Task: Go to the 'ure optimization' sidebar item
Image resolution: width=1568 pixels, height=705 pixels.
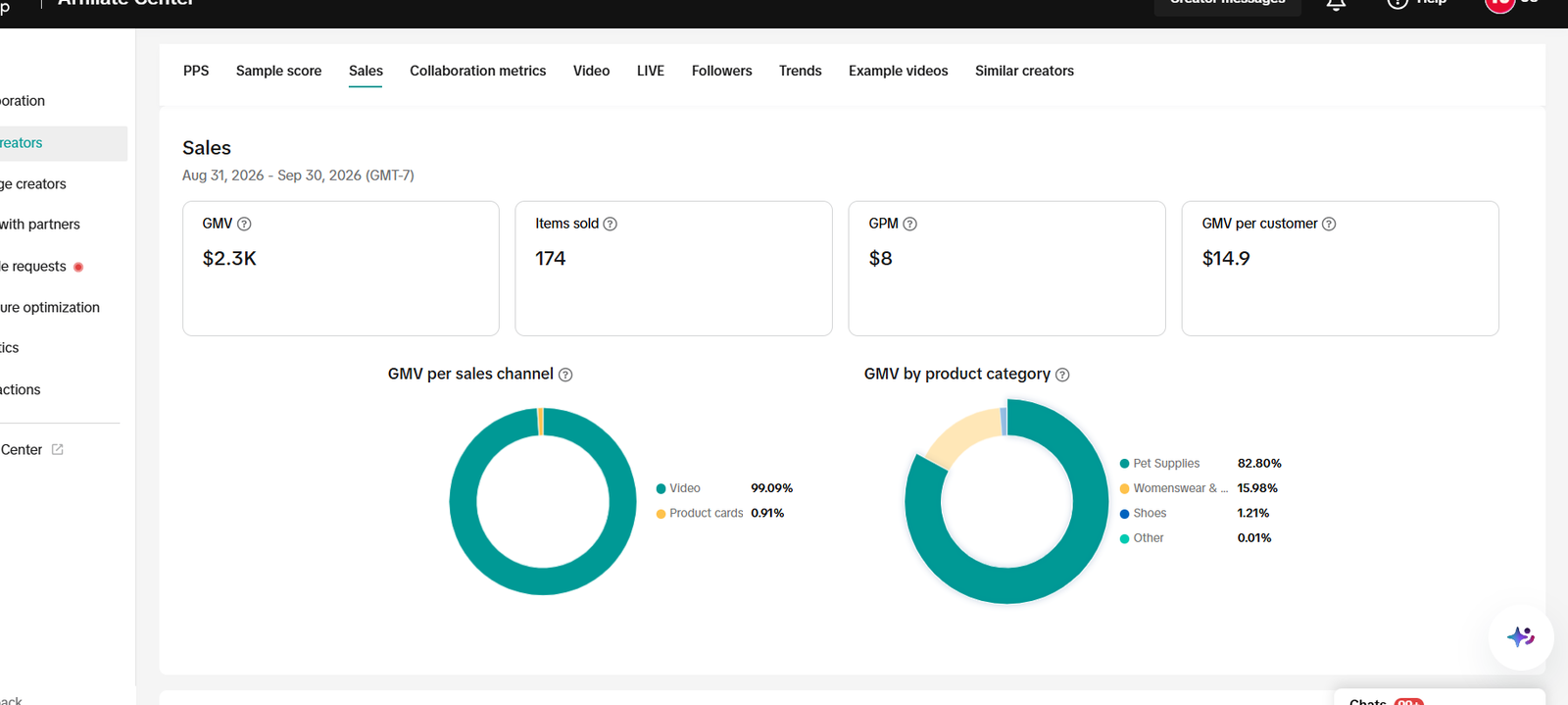Action: pos(50,308)
